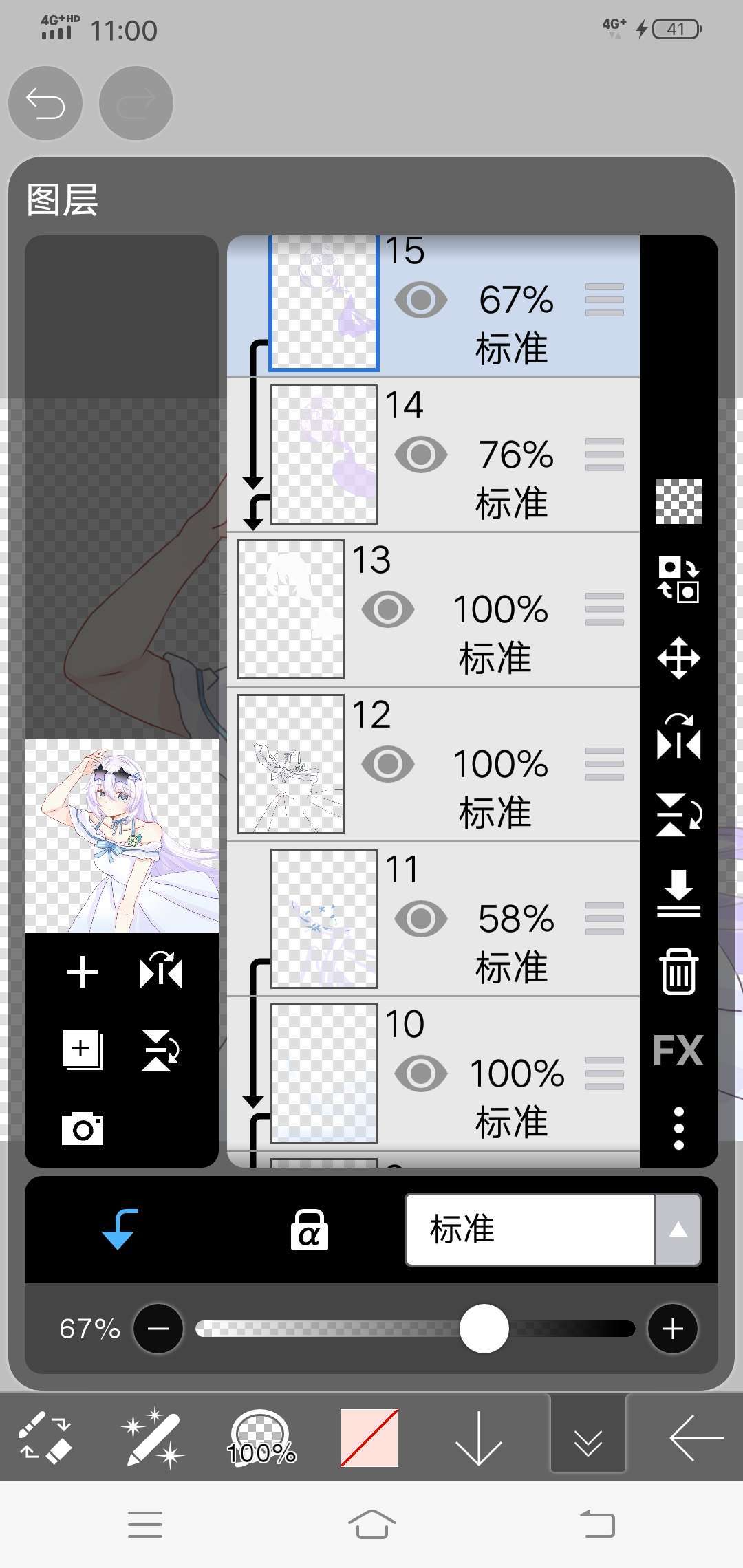
Task: Toggle visibility of layer 13
Action: (388, 609)
